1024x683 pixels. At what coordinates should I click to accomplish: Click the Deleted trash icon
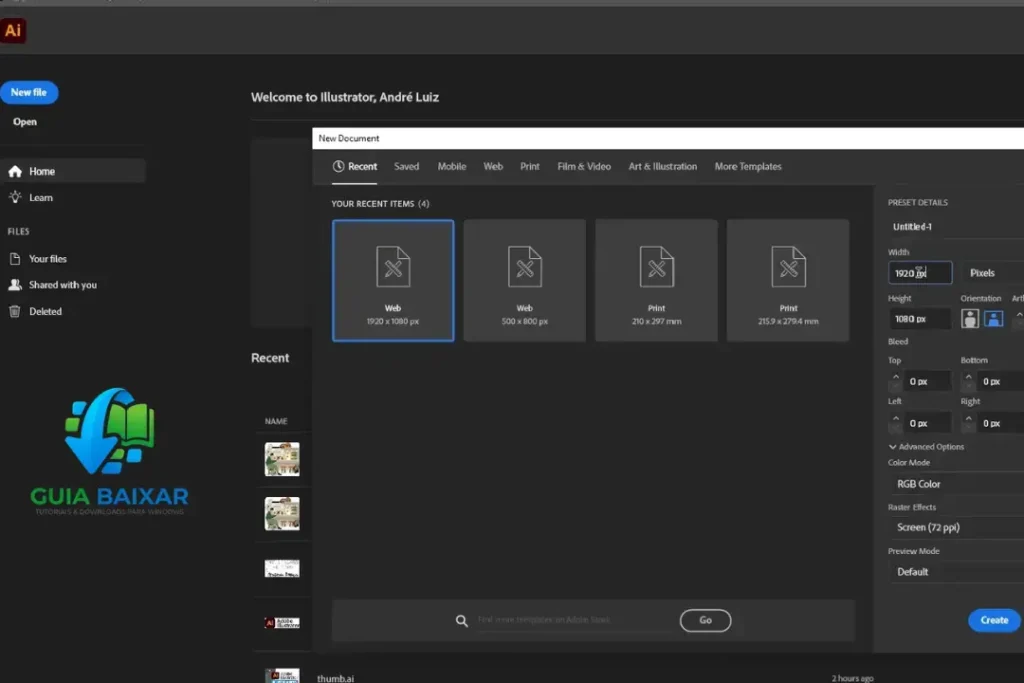[x=14, y=311]
